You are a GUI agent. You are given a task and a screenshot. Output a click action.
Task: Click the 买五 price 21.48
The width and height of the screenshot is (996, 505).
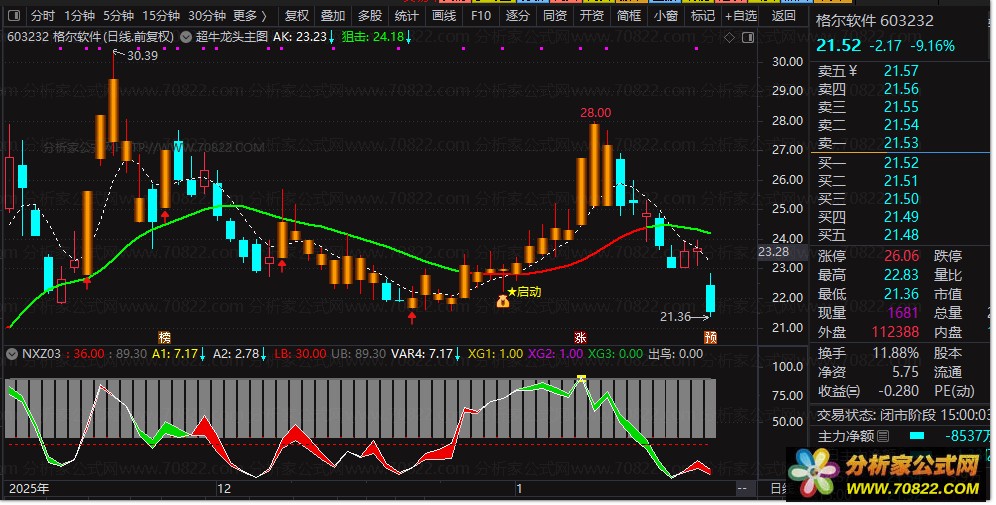tap(901, 235)
